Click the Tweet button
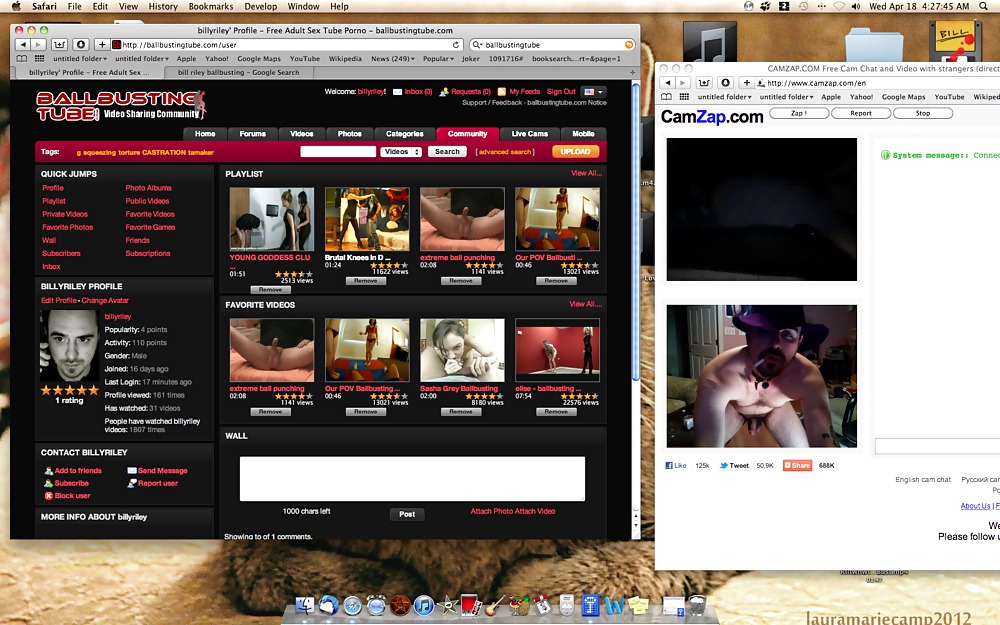 [x=733, y=465]
